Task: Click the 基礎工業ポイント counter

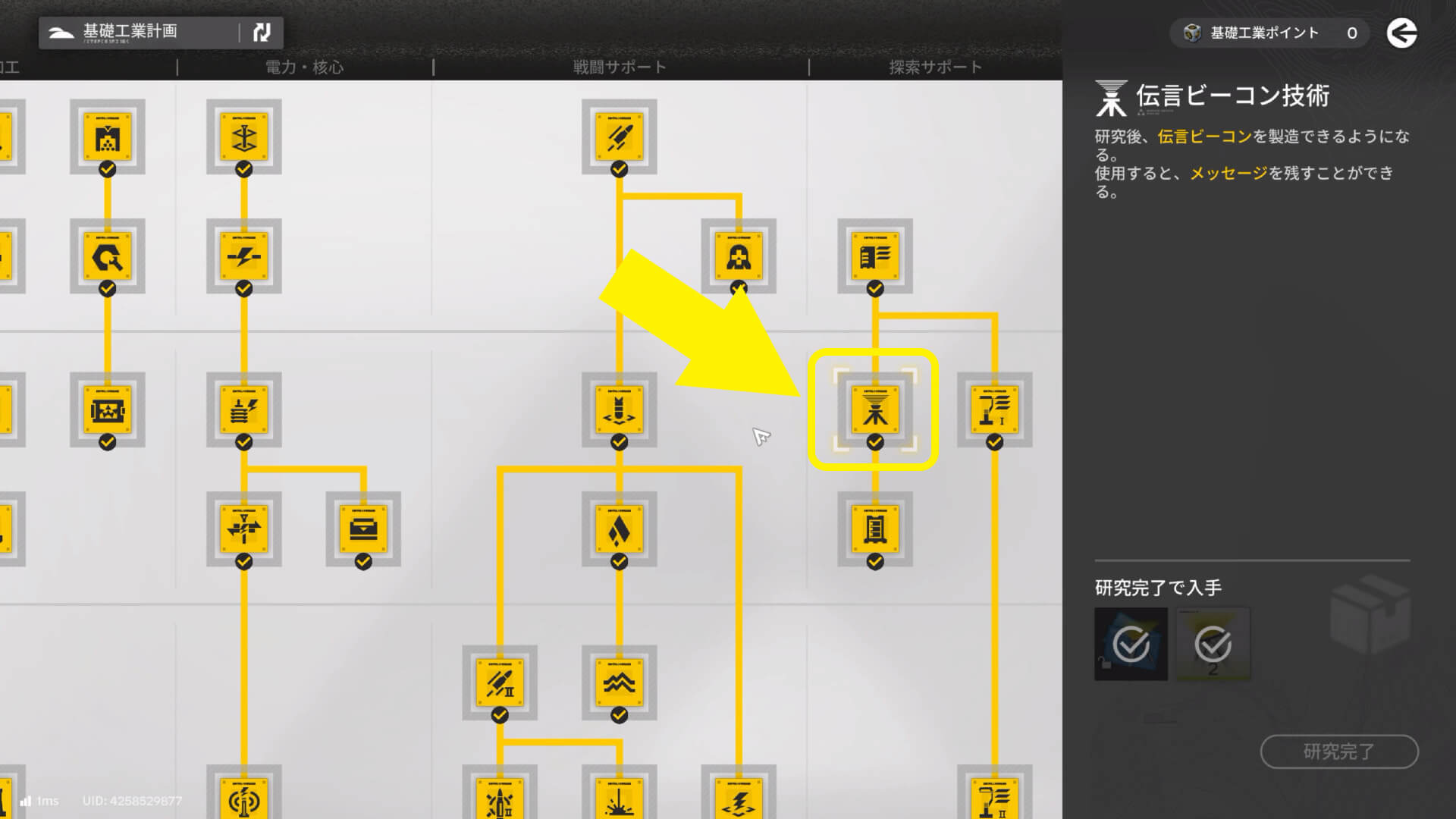Action: [1269, 33]
